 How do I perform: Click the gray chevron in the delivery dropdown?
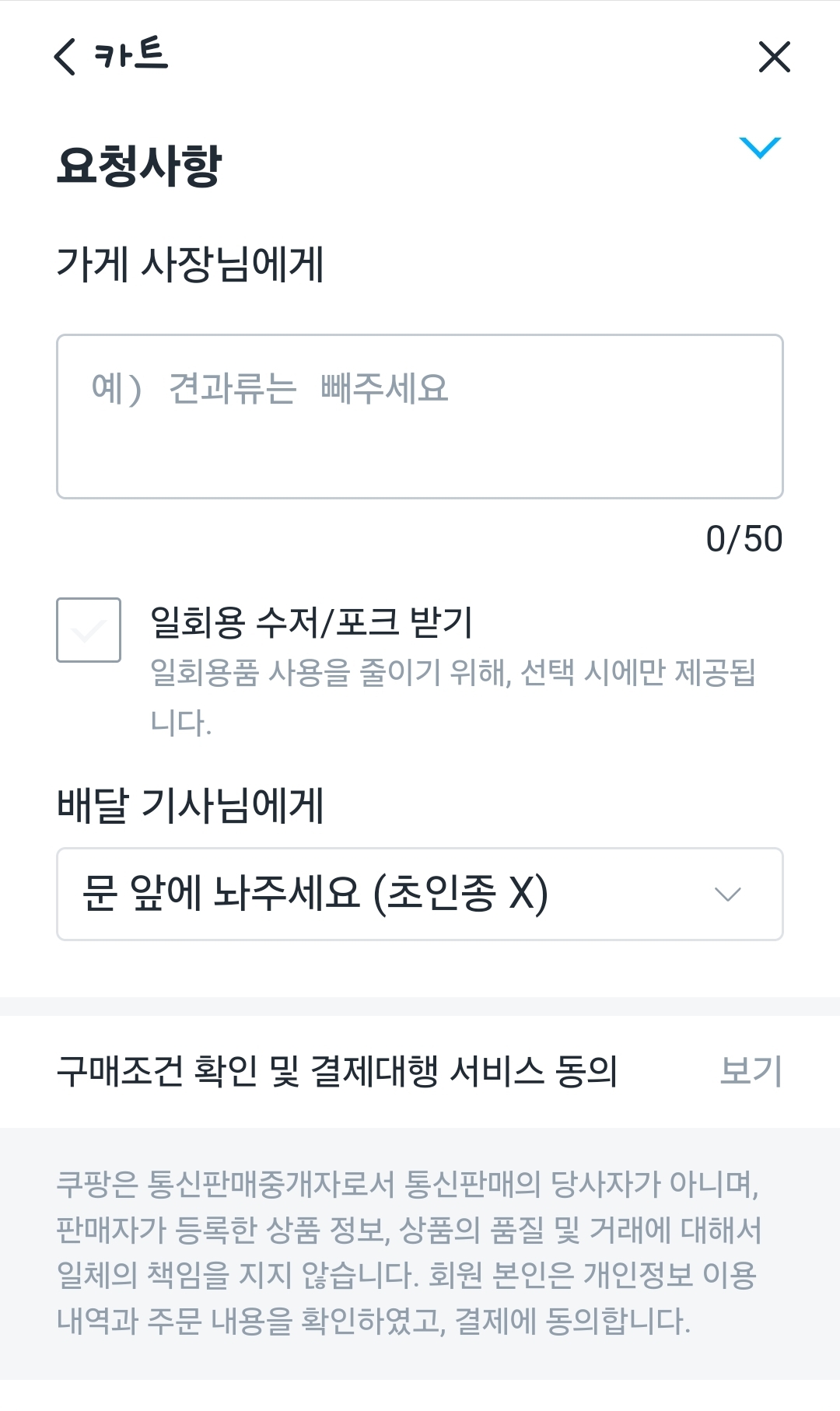click(727, 895)
